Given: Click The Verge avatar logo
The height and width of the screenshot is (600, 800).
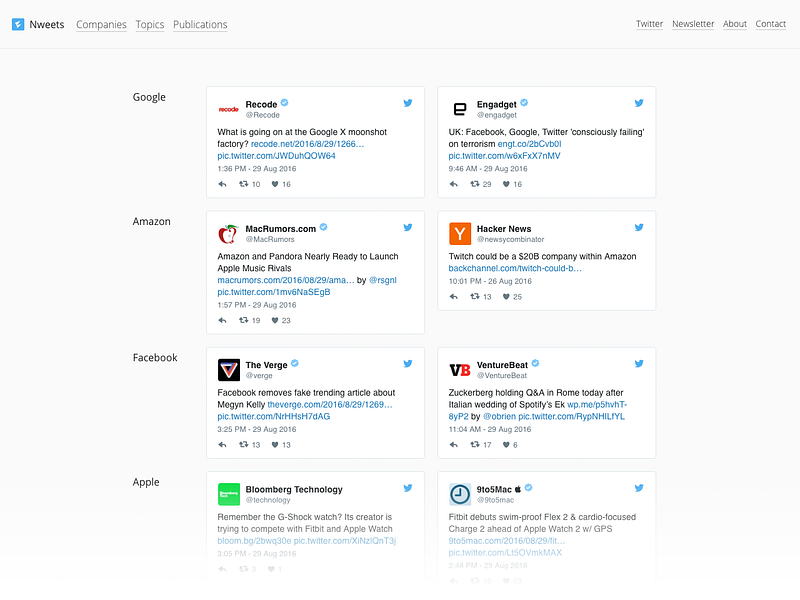Looking at the screenshot, I should (229, 370).
